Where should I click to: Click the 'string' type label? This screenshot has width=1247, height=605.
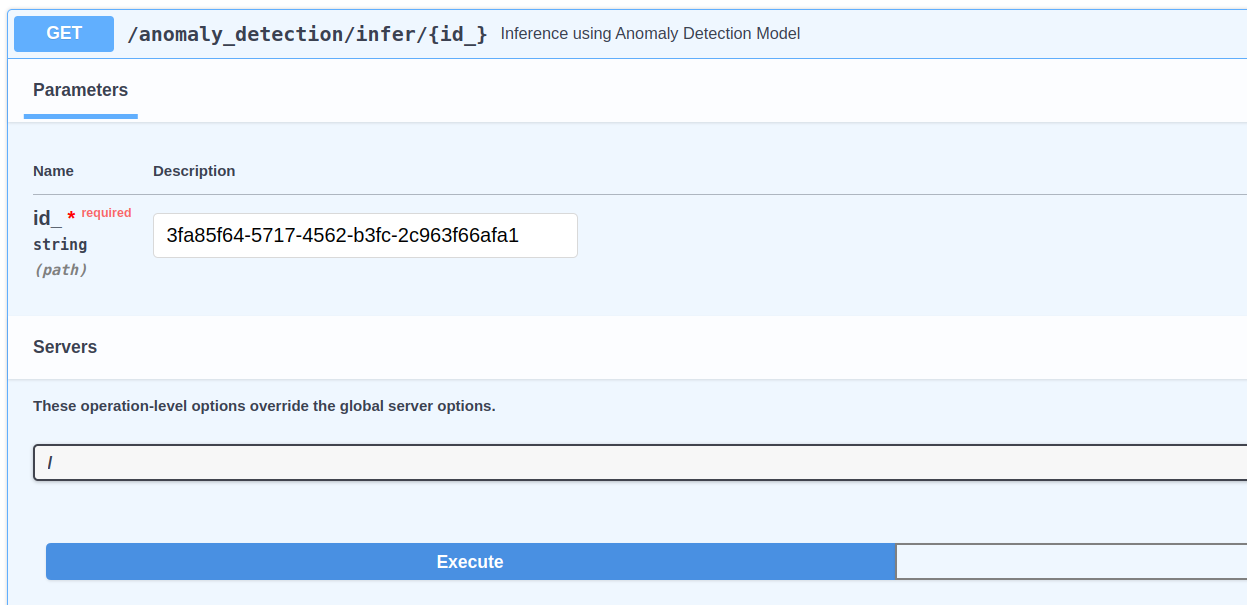coord(60,244)
